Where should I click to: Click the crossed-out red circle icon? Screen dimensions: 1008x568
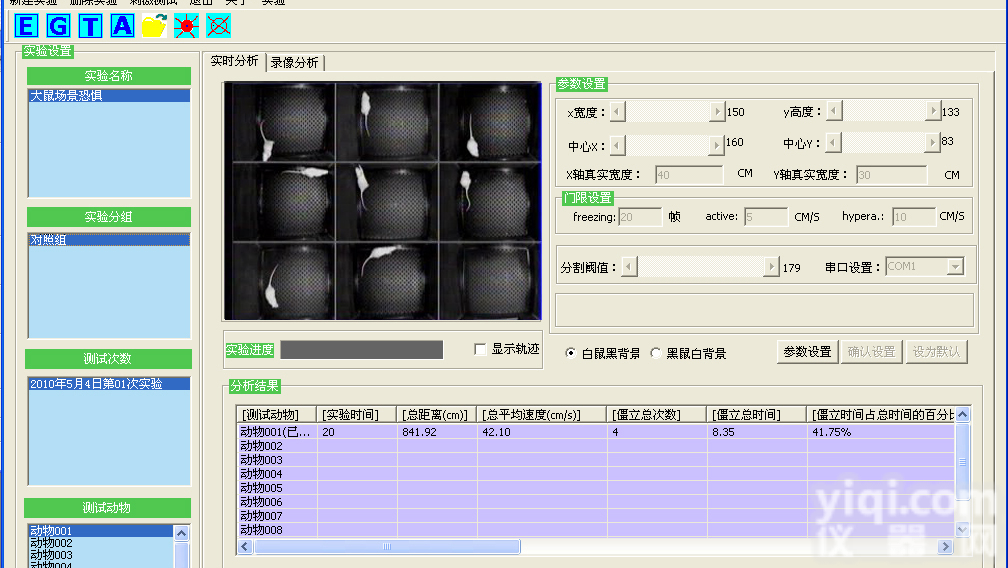pyautogui.click(x=218, y=26)
